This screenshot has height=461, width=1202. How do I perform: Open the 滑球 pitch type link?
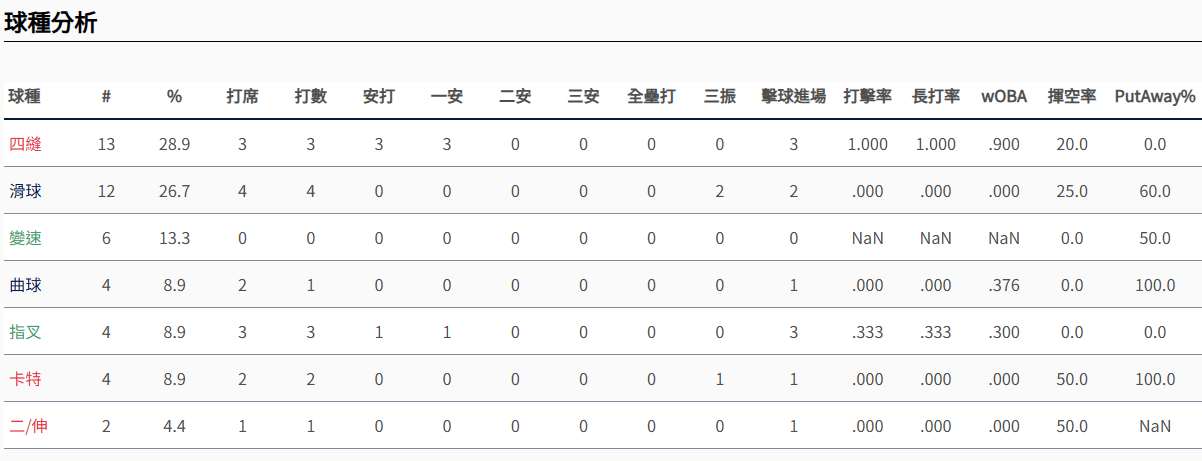point(25,191)
